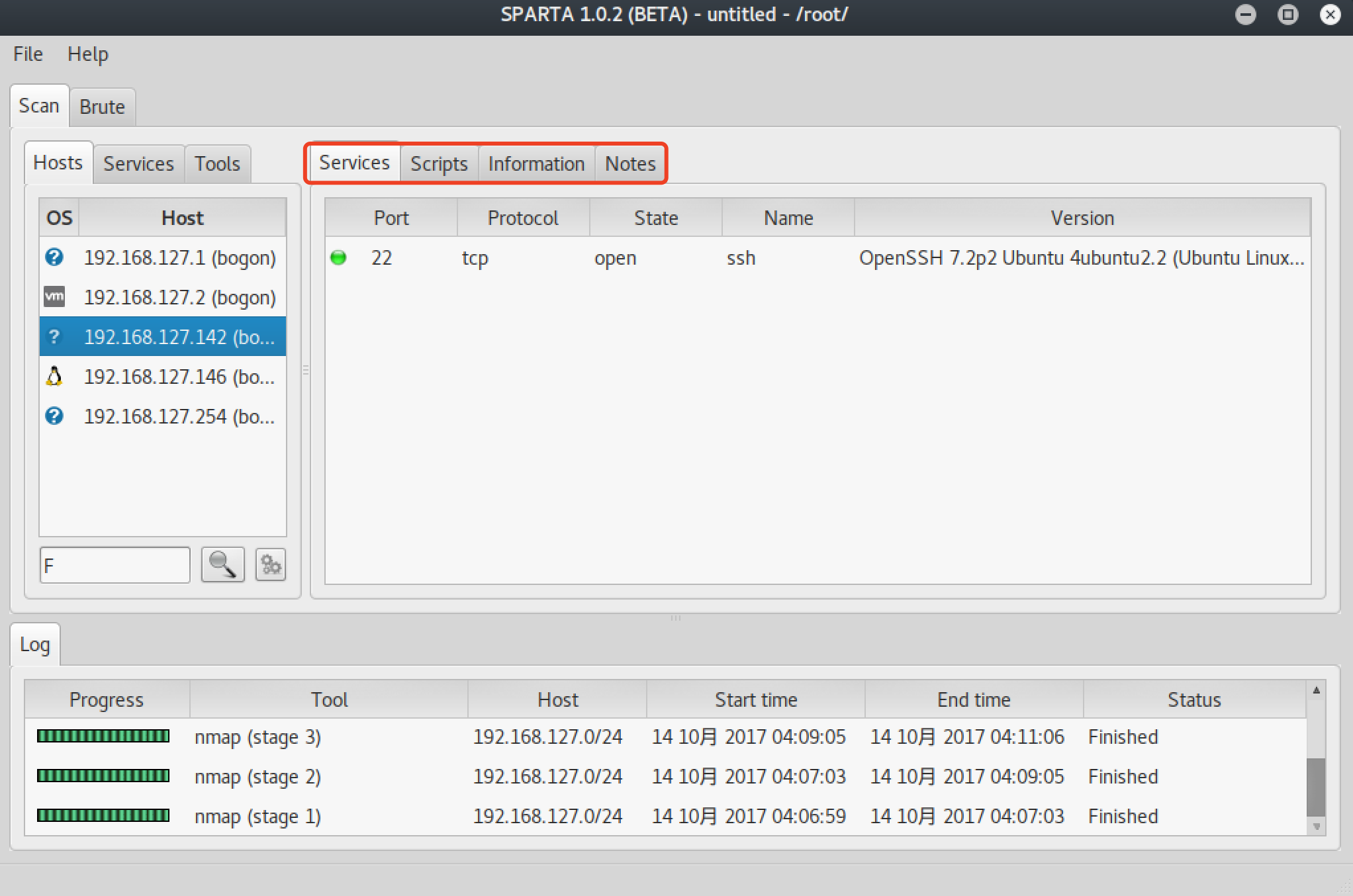
Task: Switch to the Brute tab
Action: [102, 107]
